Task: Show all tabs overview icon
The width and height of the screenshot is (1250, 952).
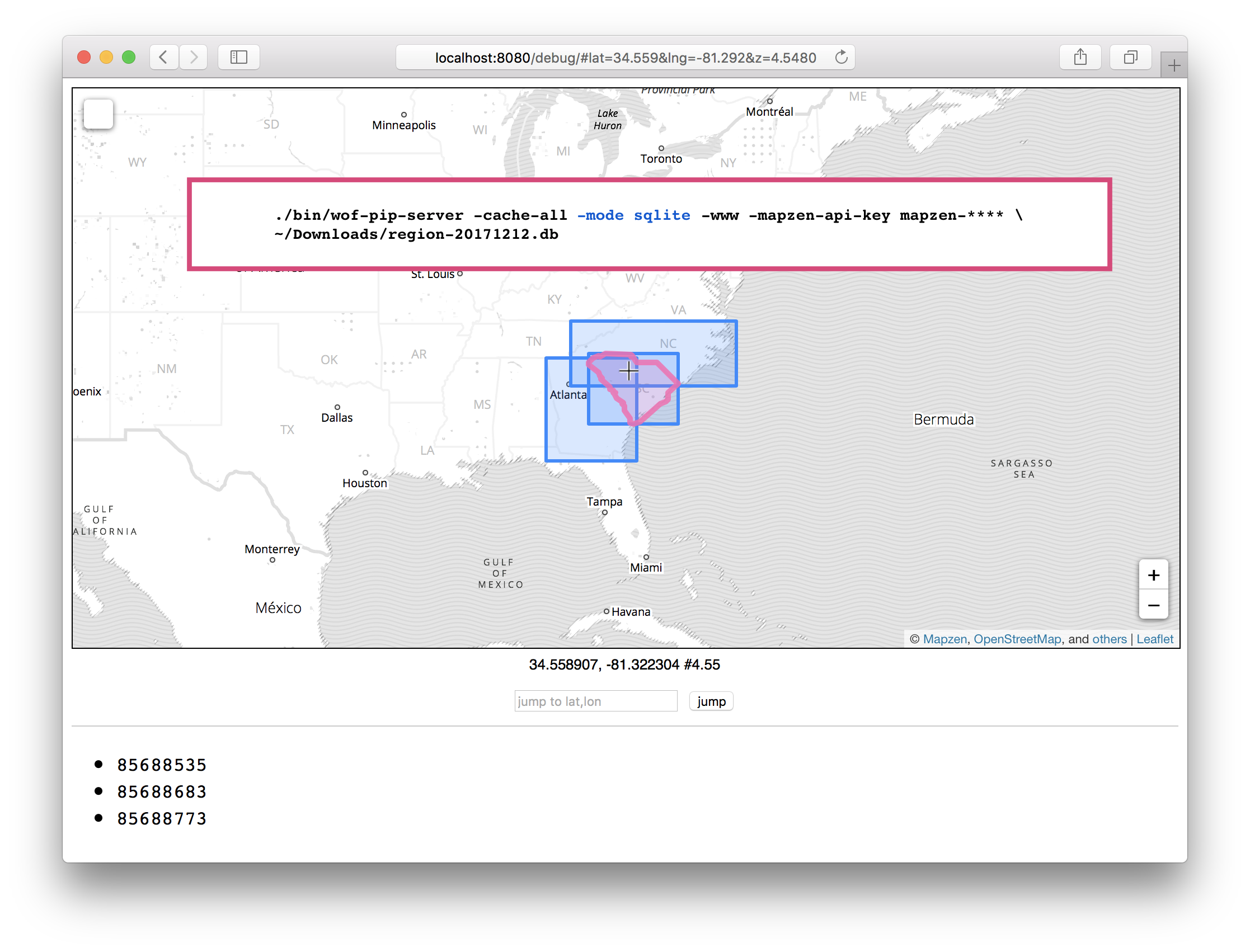Action: point(1130,57)
